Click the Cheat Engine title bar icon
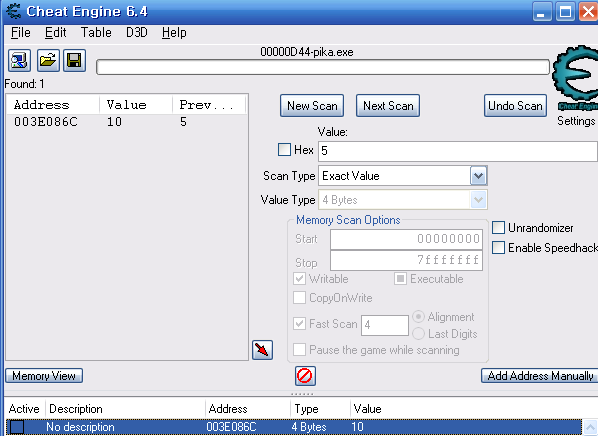 13,11
